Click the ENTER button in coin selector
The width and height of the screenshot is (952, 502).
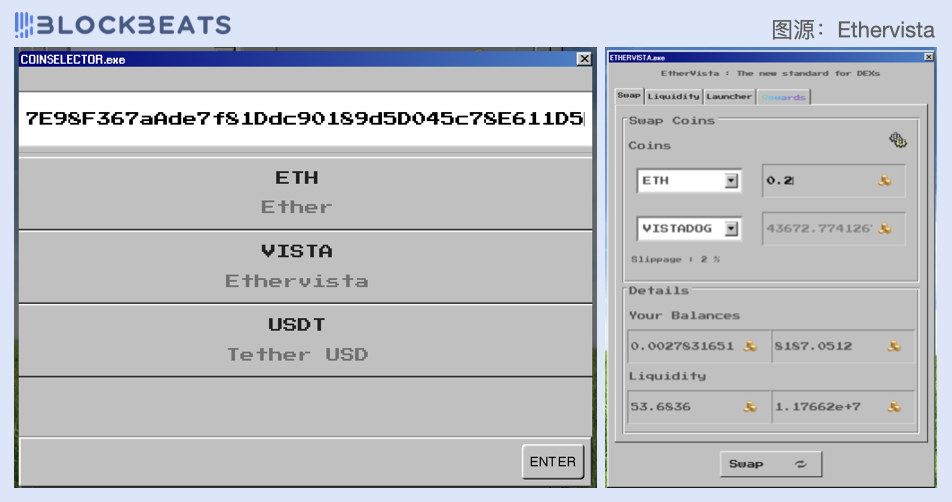[x=552, y=462]
